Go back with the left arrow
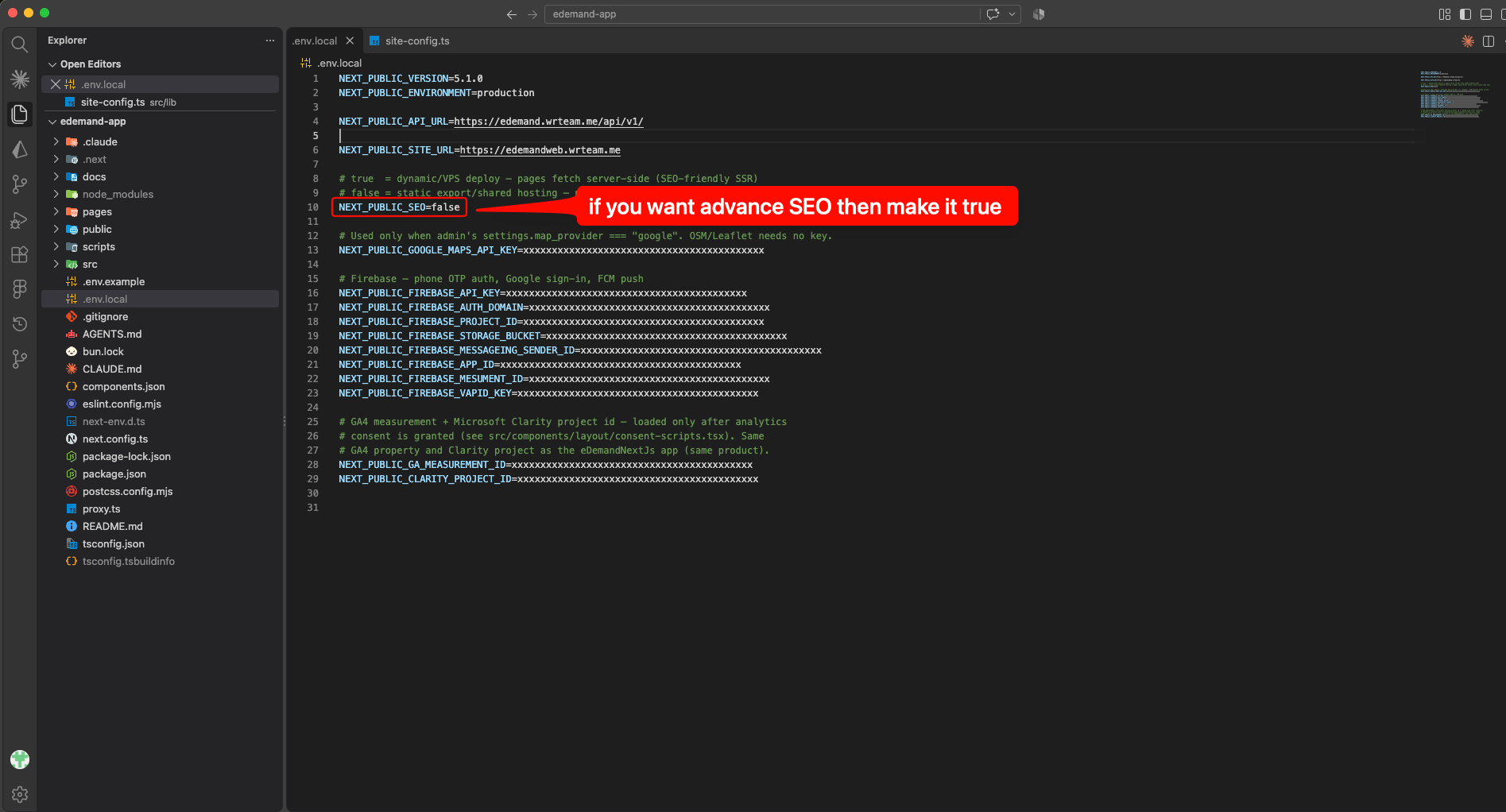The width and height of the screenshot is (1506, 812). click(512, 14)
